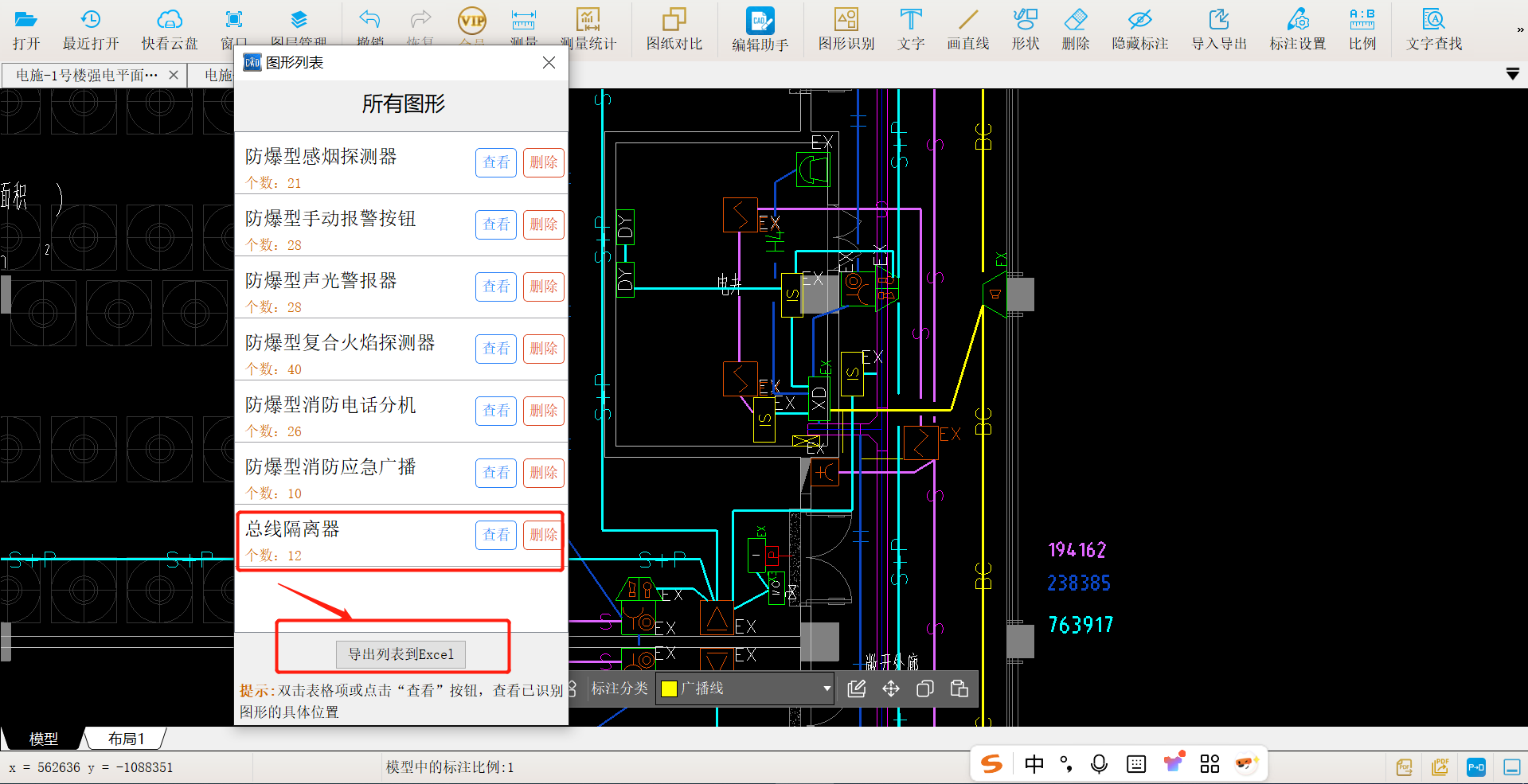The height and width of the screenshot is (784, 1528).
Task: Open the 最近打开 recent files list
Action: (91, 29)
